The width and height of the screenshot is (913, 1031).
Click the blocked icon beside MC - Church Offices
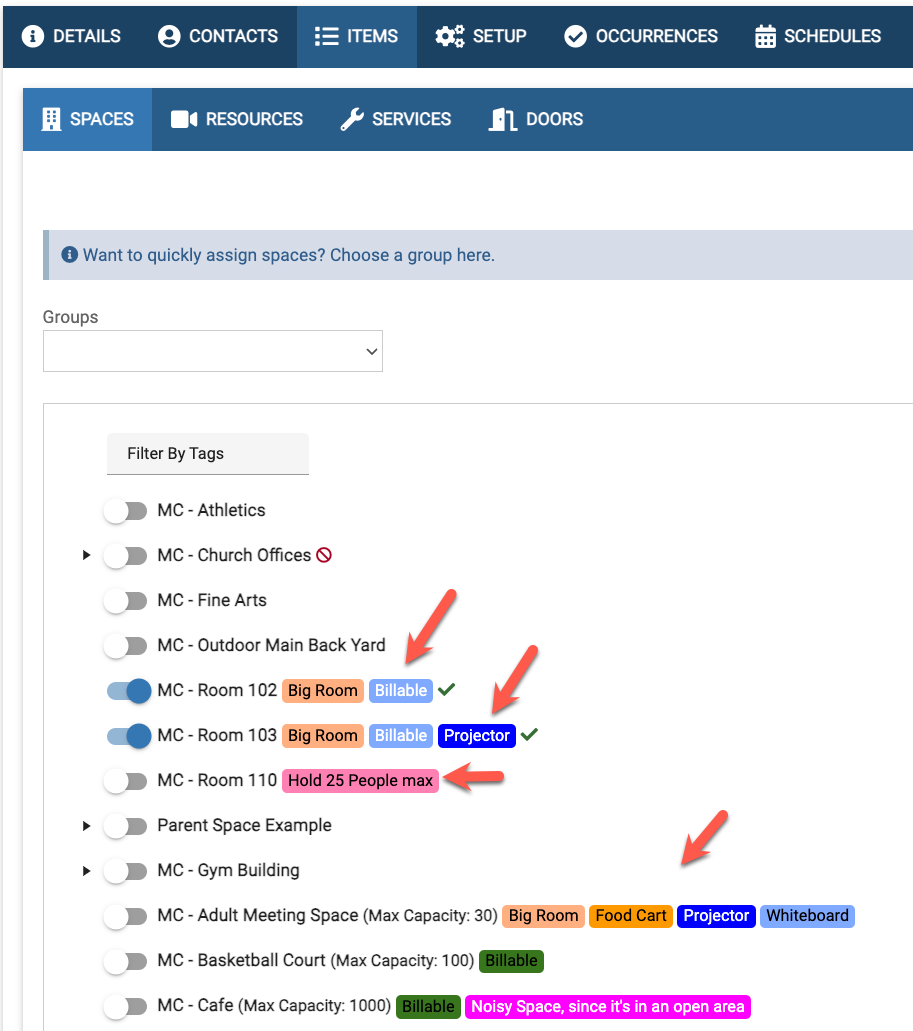(x=322, y=554)
